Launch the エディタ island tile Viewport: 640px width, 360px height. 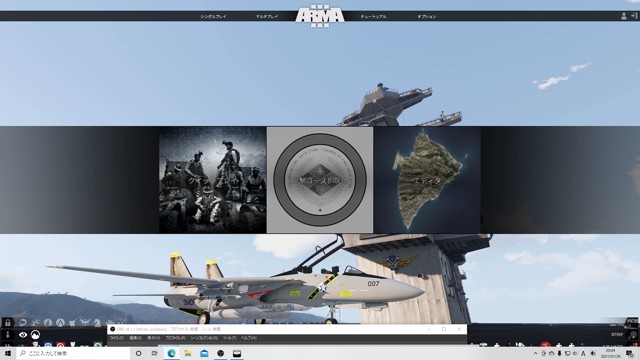pyautogui.click(x=427, y=180)
